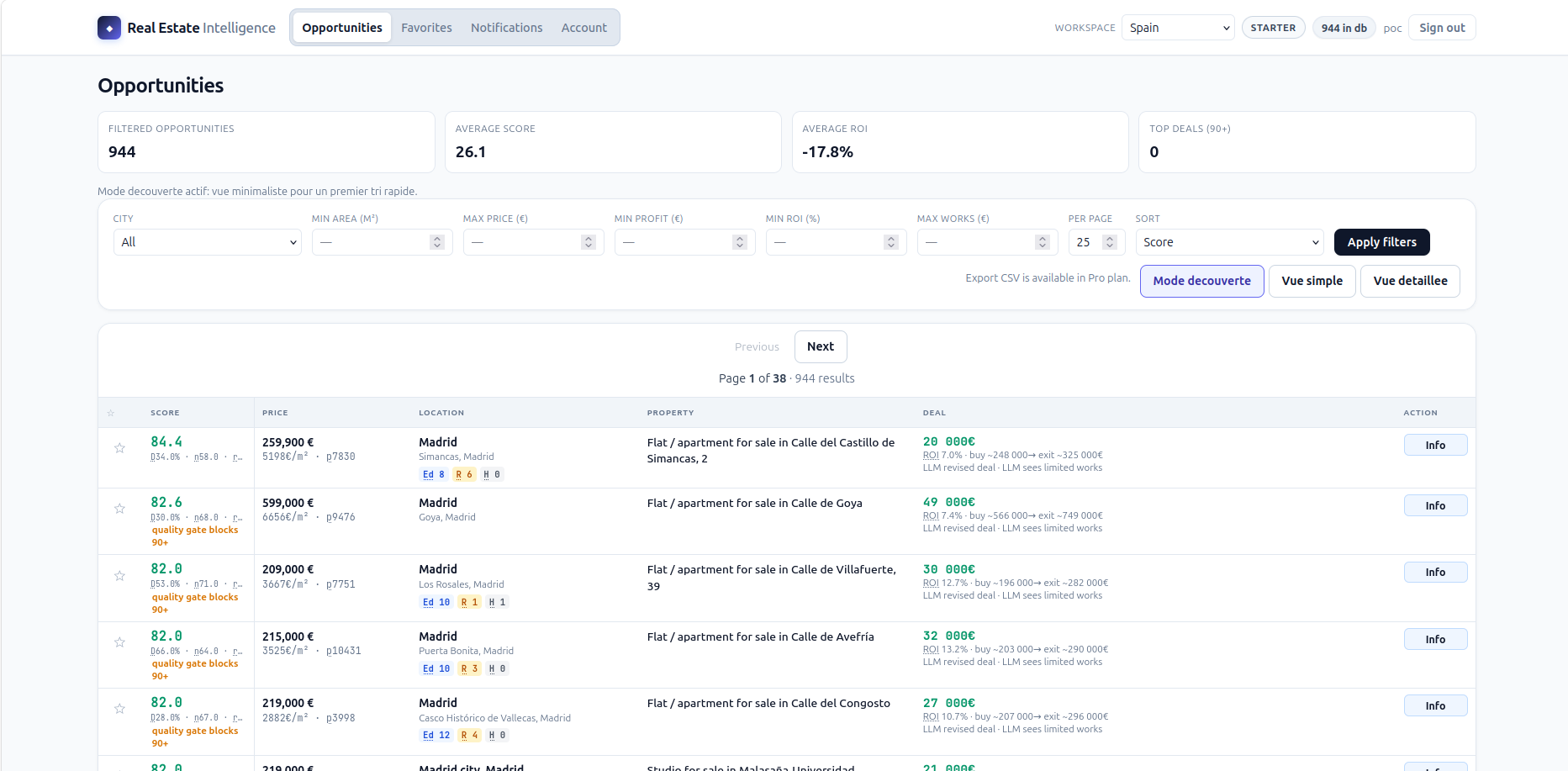The width and height of the screenshot is (1568, 771).
Task: Click the STARTER plan badge
Action: 1273,28
